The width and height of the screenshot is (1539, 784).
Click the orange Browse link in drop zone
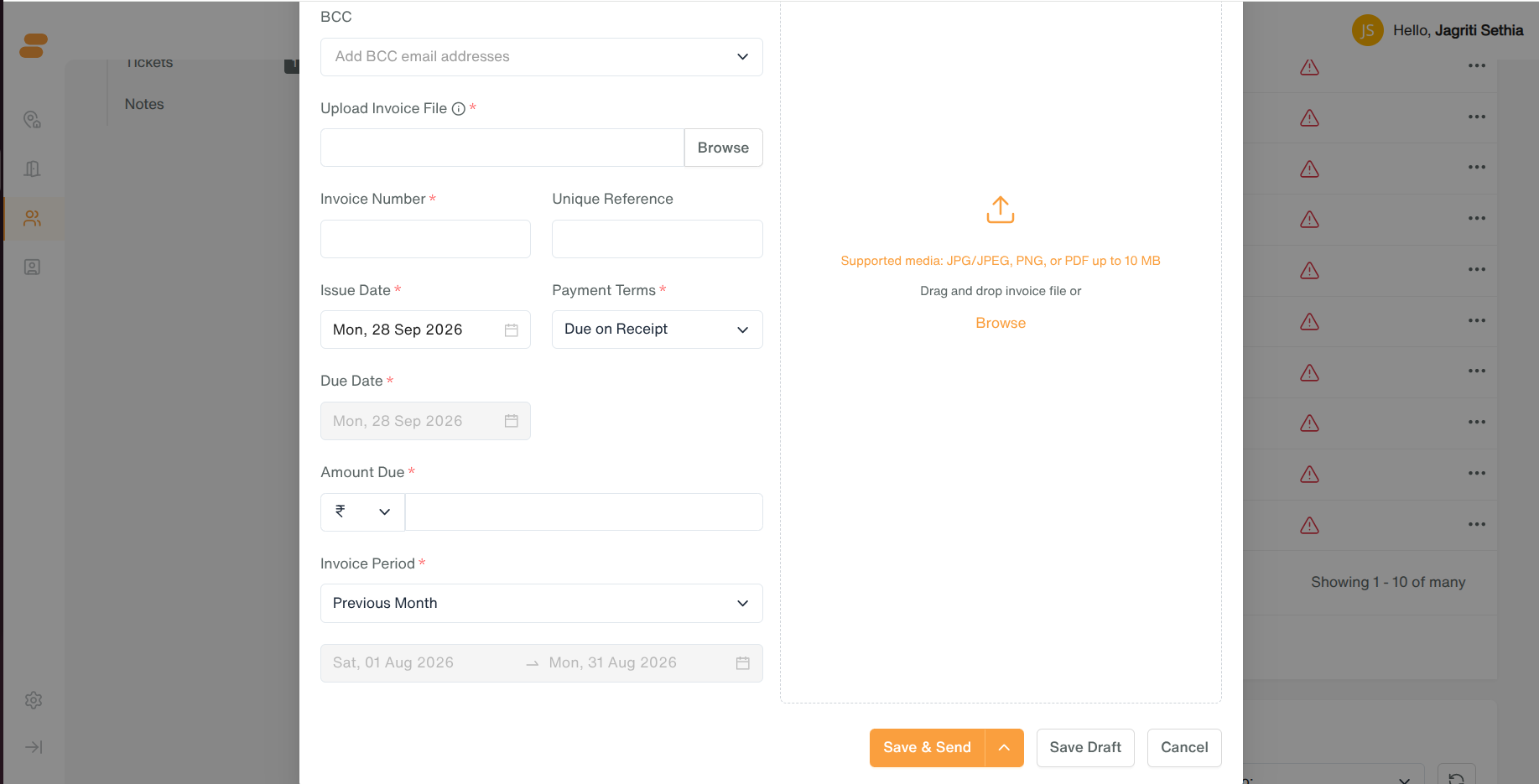tap(1001, 324)
